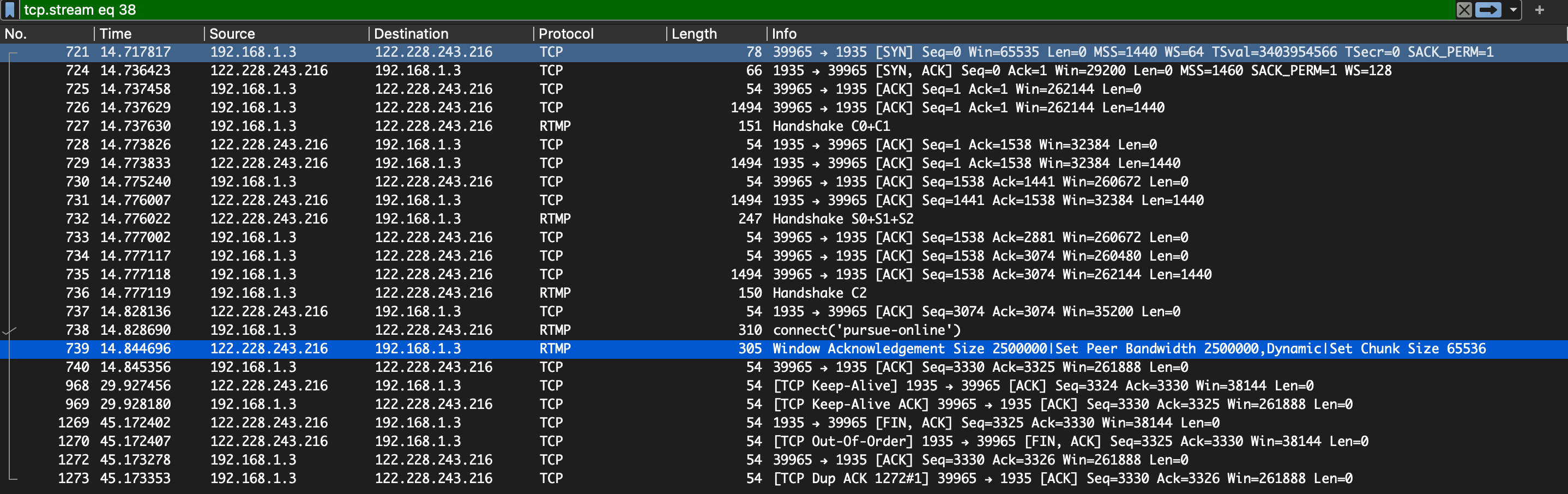Screen dimensions: 1568x494
Task: Click the Info column header
Action: point(785,33)
